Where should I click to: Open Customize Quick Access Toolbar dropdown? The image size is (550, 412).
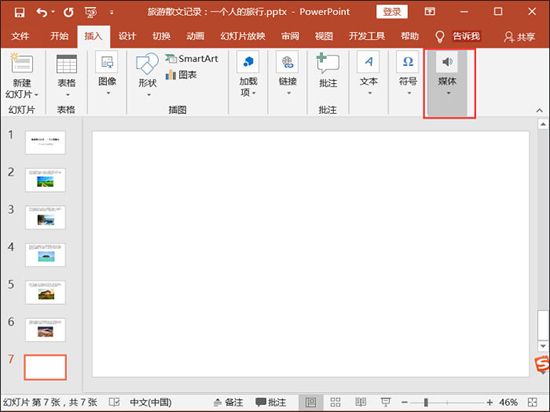coord(112,13)
